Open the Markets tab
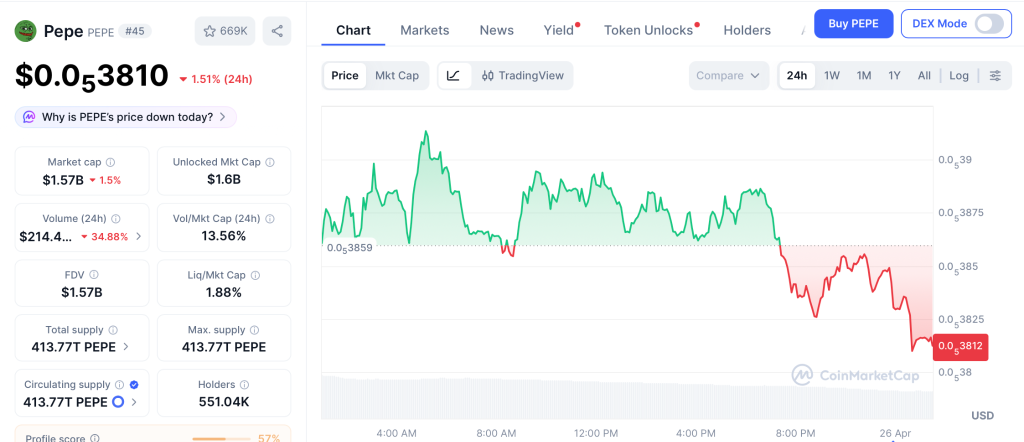1024x442 pixels. (x=425, y=30)
